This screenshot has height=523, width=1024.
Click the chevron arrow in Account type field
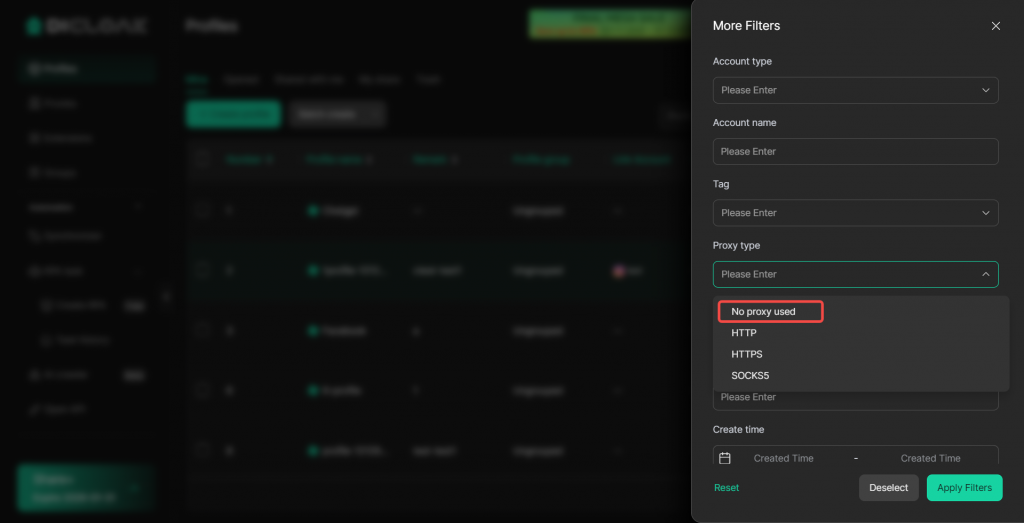[984, 90]
